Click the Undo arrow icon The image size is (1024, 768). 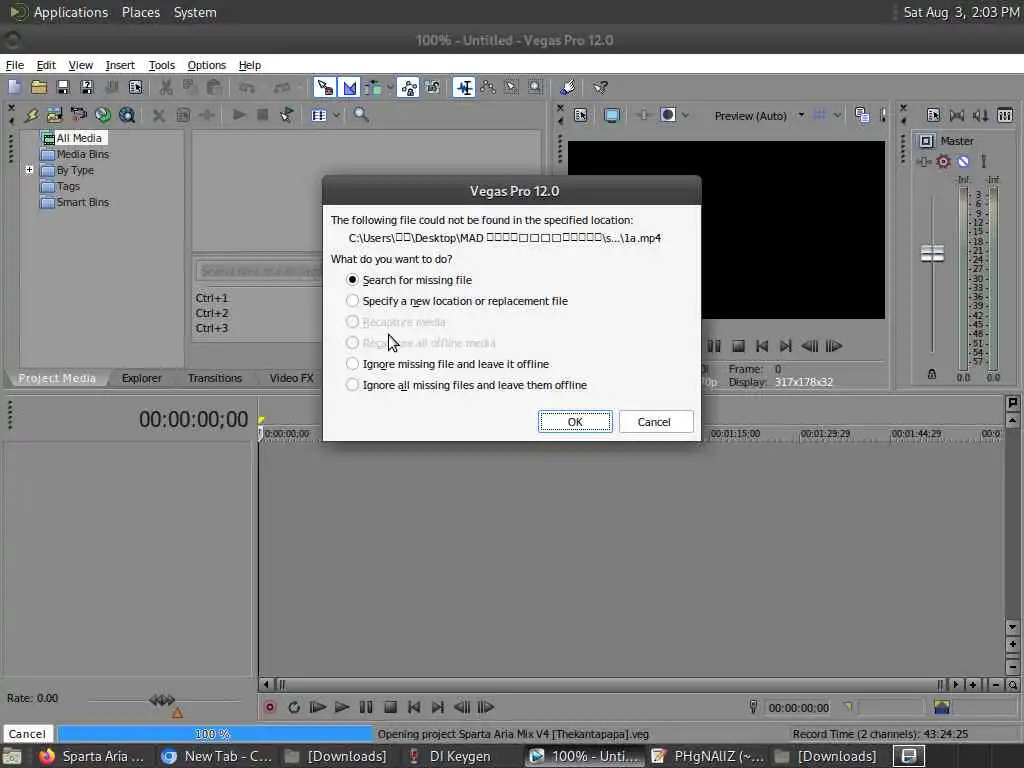(246, 88)
